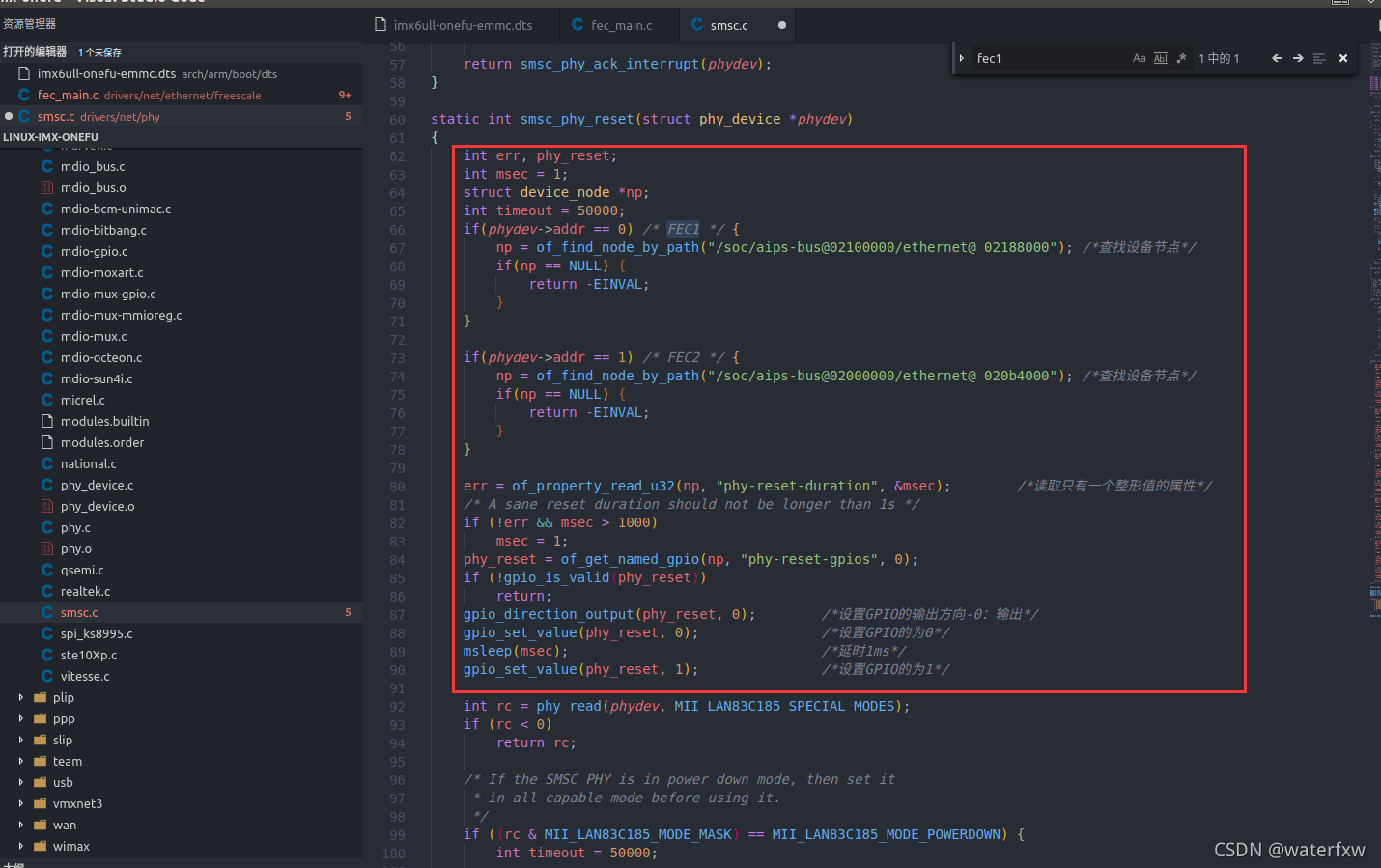Open mdio-mux-mmioreg.c file
1381x868 pixels.
pos(182,315)
